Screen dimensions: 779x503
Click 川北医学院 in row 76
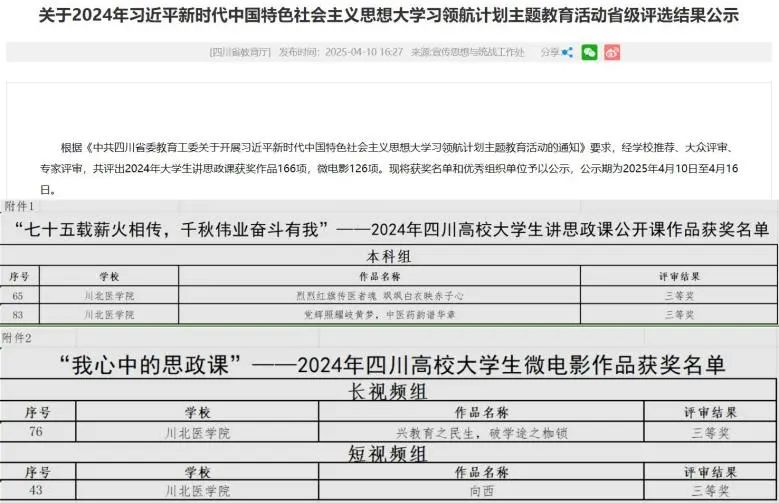coord(197,433)
